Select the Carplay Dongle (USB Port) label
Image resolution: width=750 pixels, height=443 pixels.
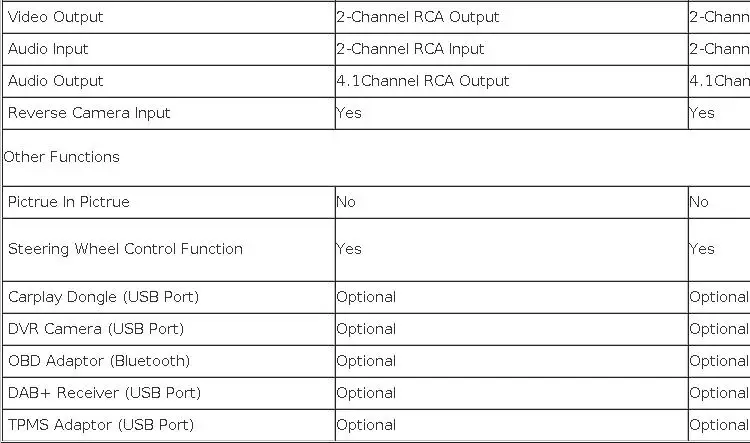tap(103, 297)
